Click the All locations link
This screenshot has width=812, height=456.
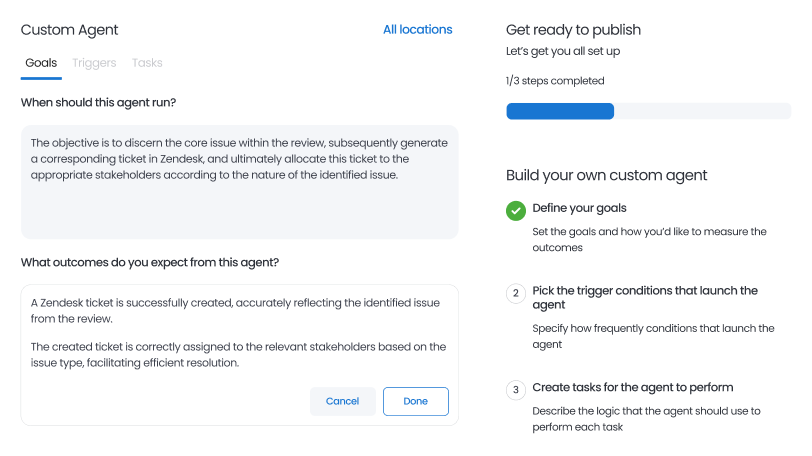click(417, 30)
